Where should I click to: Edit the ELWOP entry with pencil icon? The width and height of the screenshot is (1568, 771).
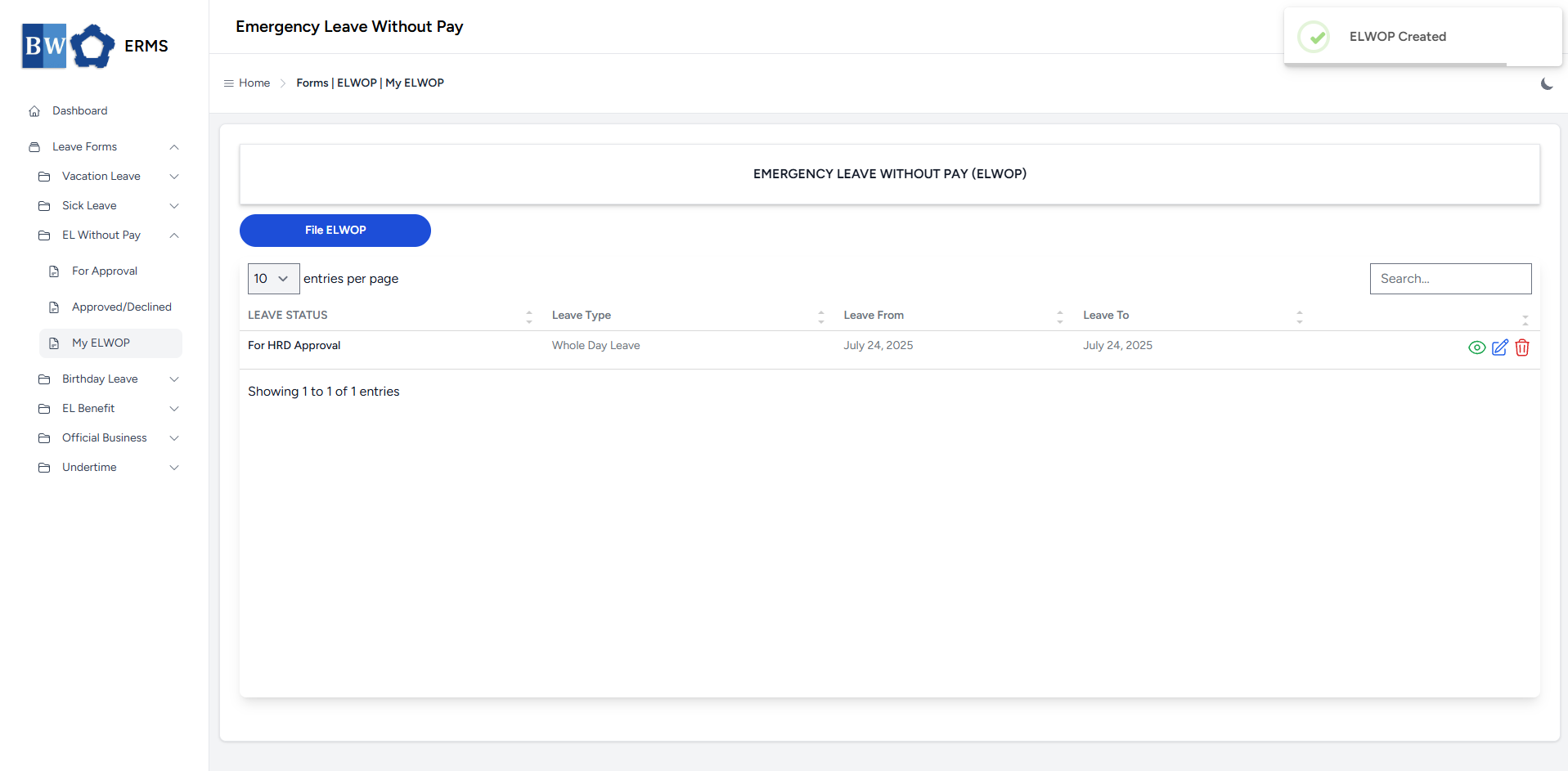coord(1500,347)
